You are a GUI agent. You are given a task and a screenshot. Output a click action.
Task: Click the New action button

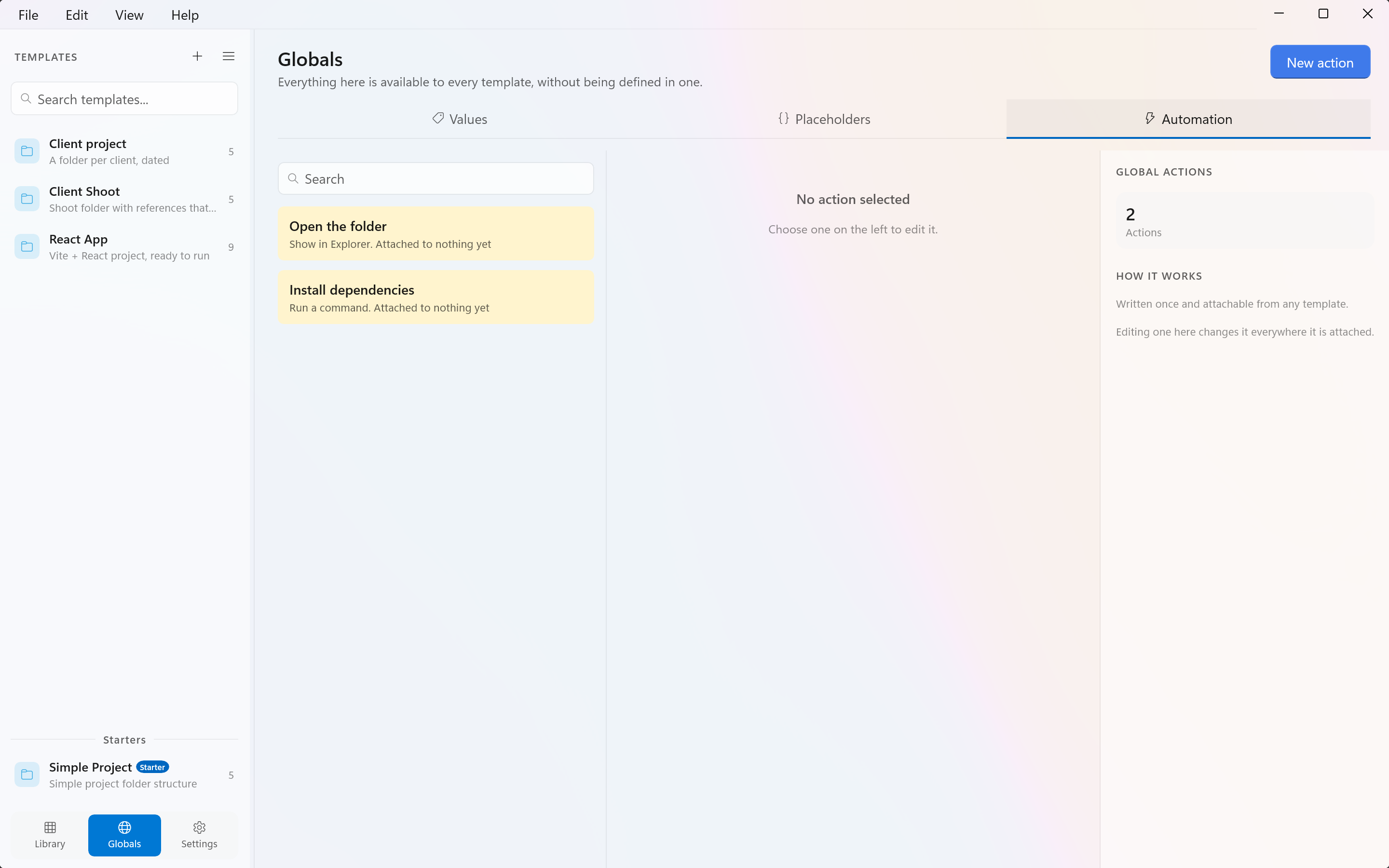coord(1320,62)
